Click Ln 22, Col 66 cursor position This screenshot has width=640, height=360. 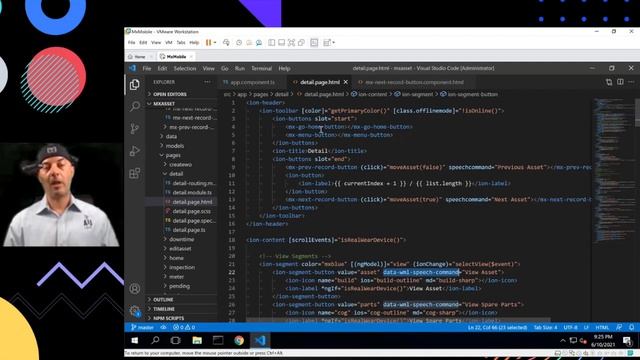497,327
